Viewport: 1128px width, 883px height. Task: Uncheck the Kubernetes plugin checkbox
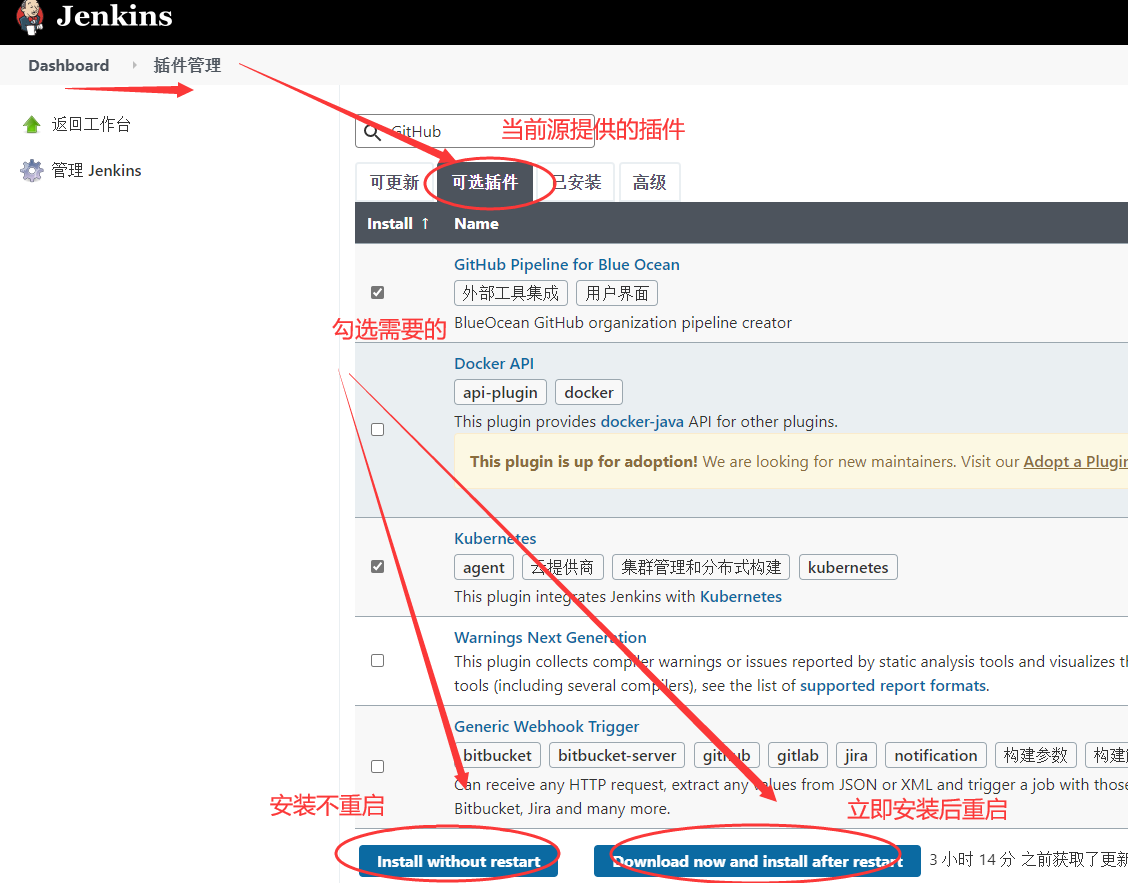(378, 566)
